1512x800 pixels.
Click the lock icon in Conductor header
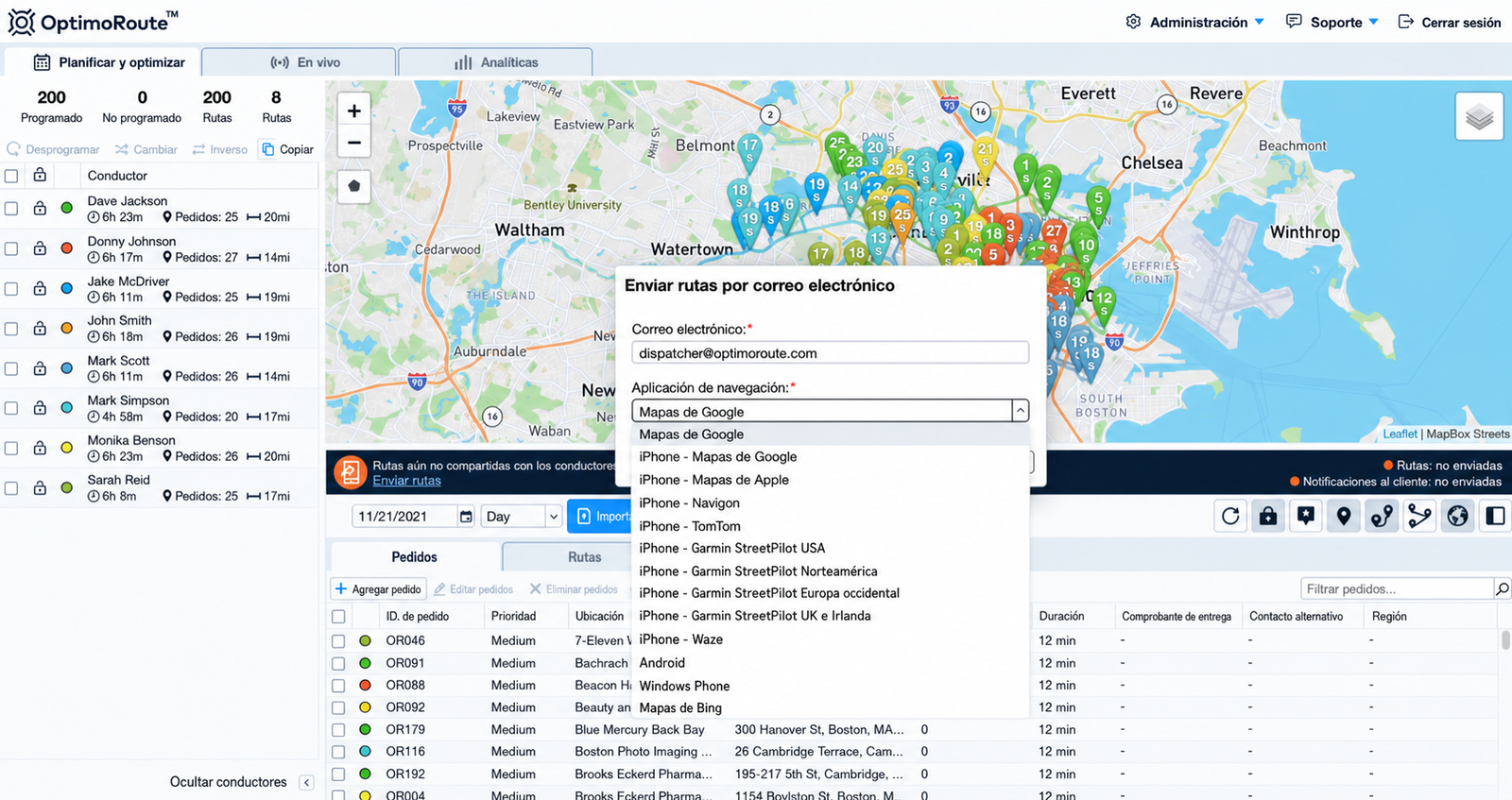(x=40, y=175)
